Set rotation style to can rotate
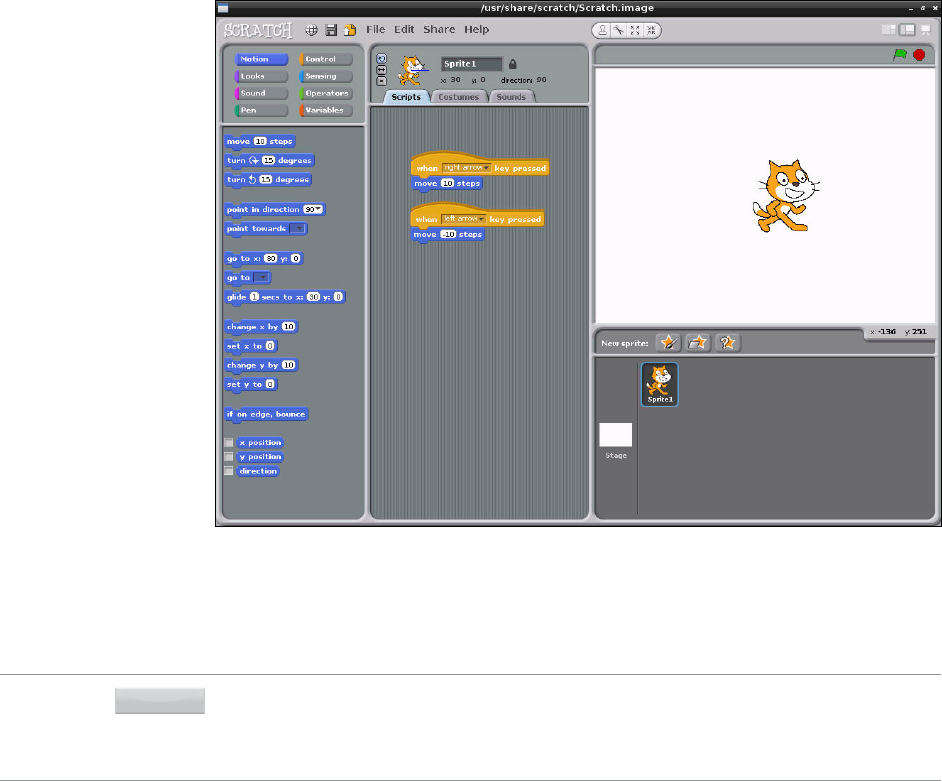 click(381, 58)
